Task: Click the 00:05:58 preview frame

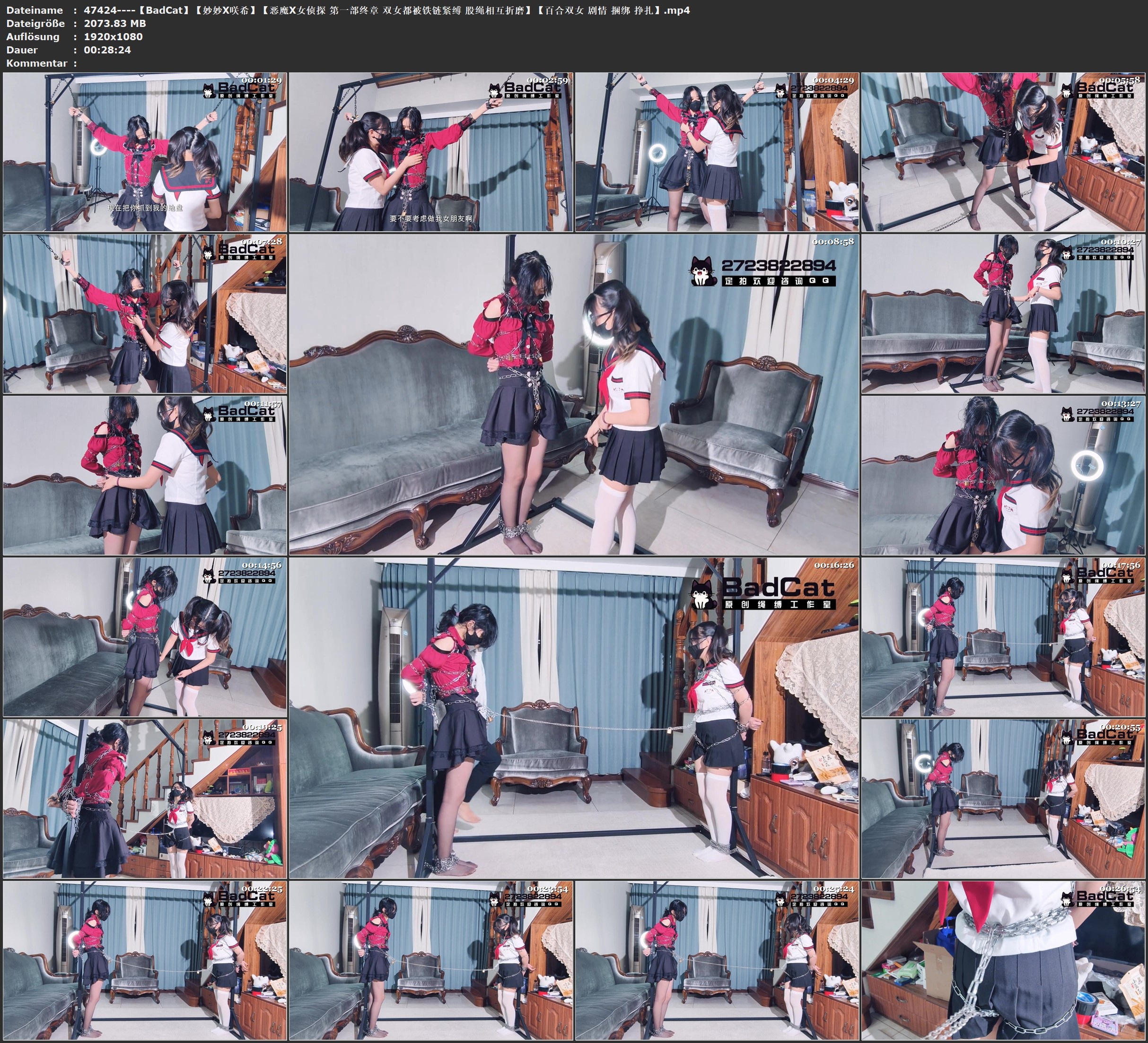Action: point(1003,152)
